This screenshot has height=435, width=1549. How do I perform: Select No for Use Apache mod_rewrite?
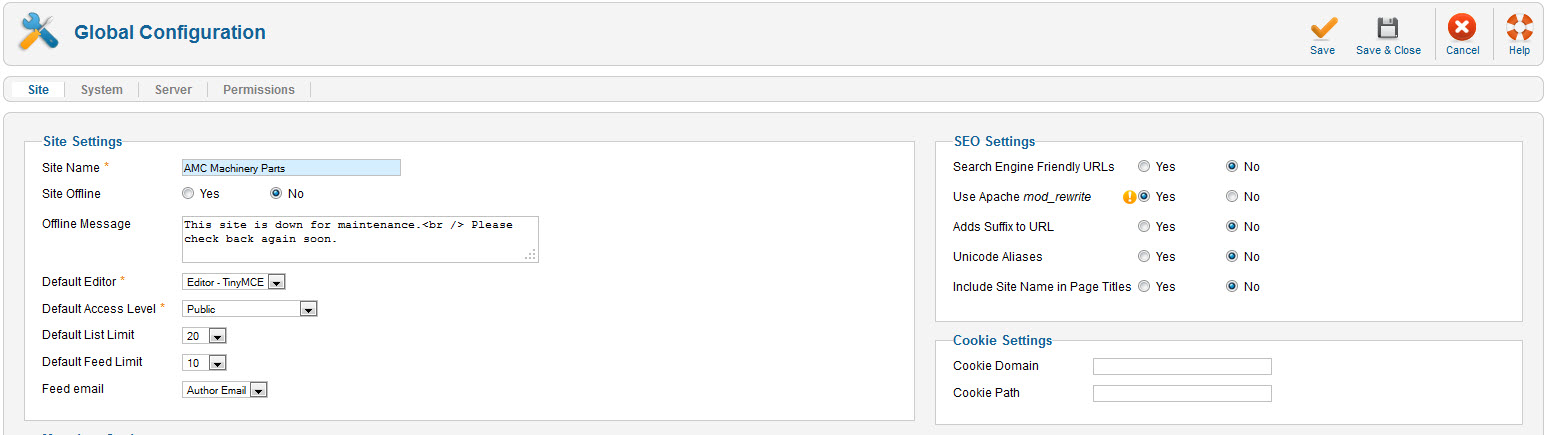tap(1232, 197)
